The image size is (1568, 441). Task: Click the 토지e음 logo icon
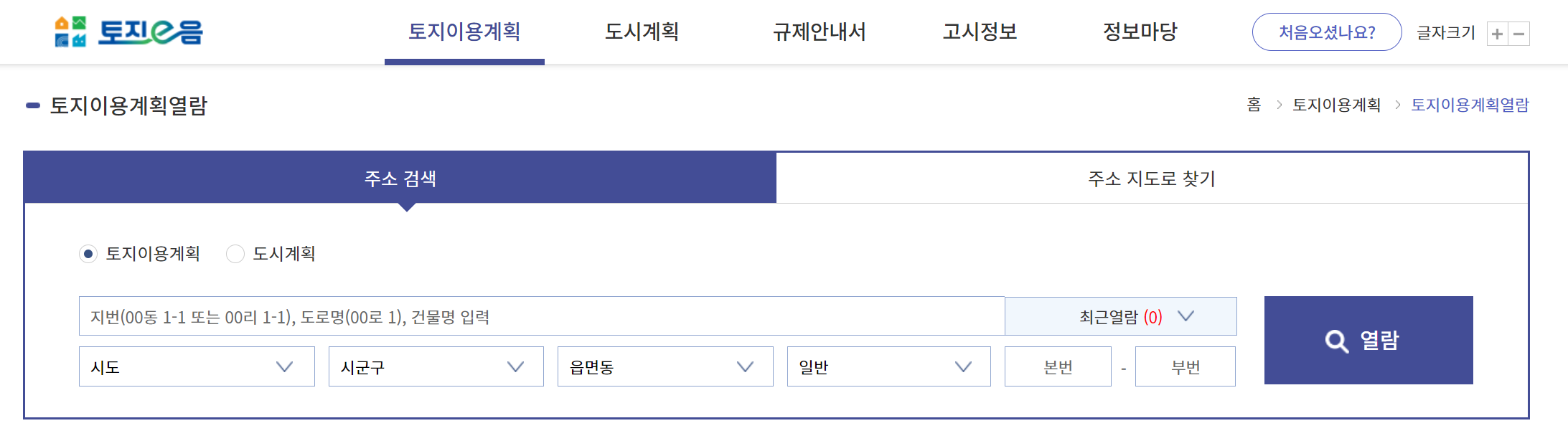tap(72, 32)
